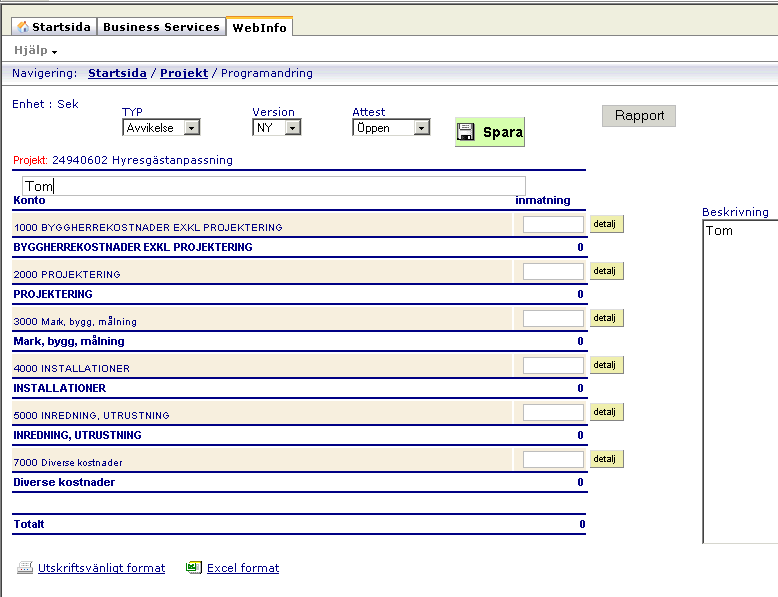Image resolution: width=778 pixels, height=597 pixels.
Task: Click the inmatning column header
Action: click(x=543, y=200)
